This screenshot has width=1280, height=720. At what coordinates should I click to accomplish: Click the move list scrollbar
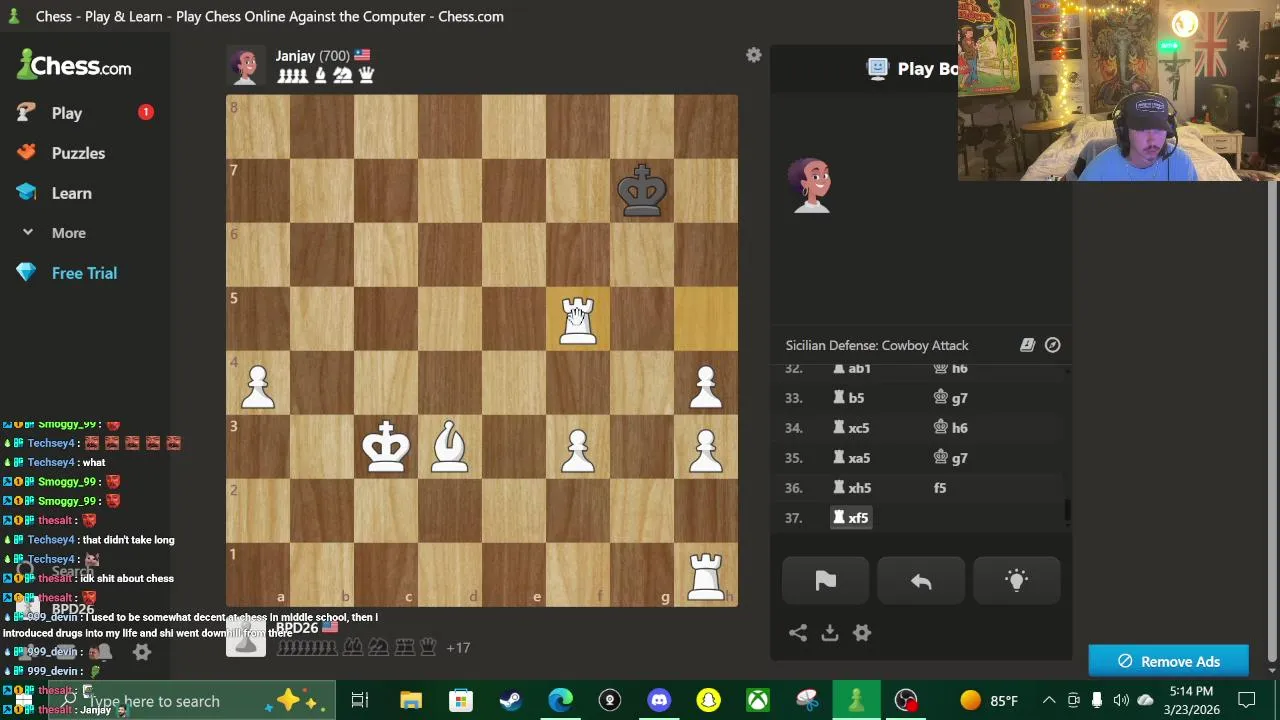tap(1067, 510)
